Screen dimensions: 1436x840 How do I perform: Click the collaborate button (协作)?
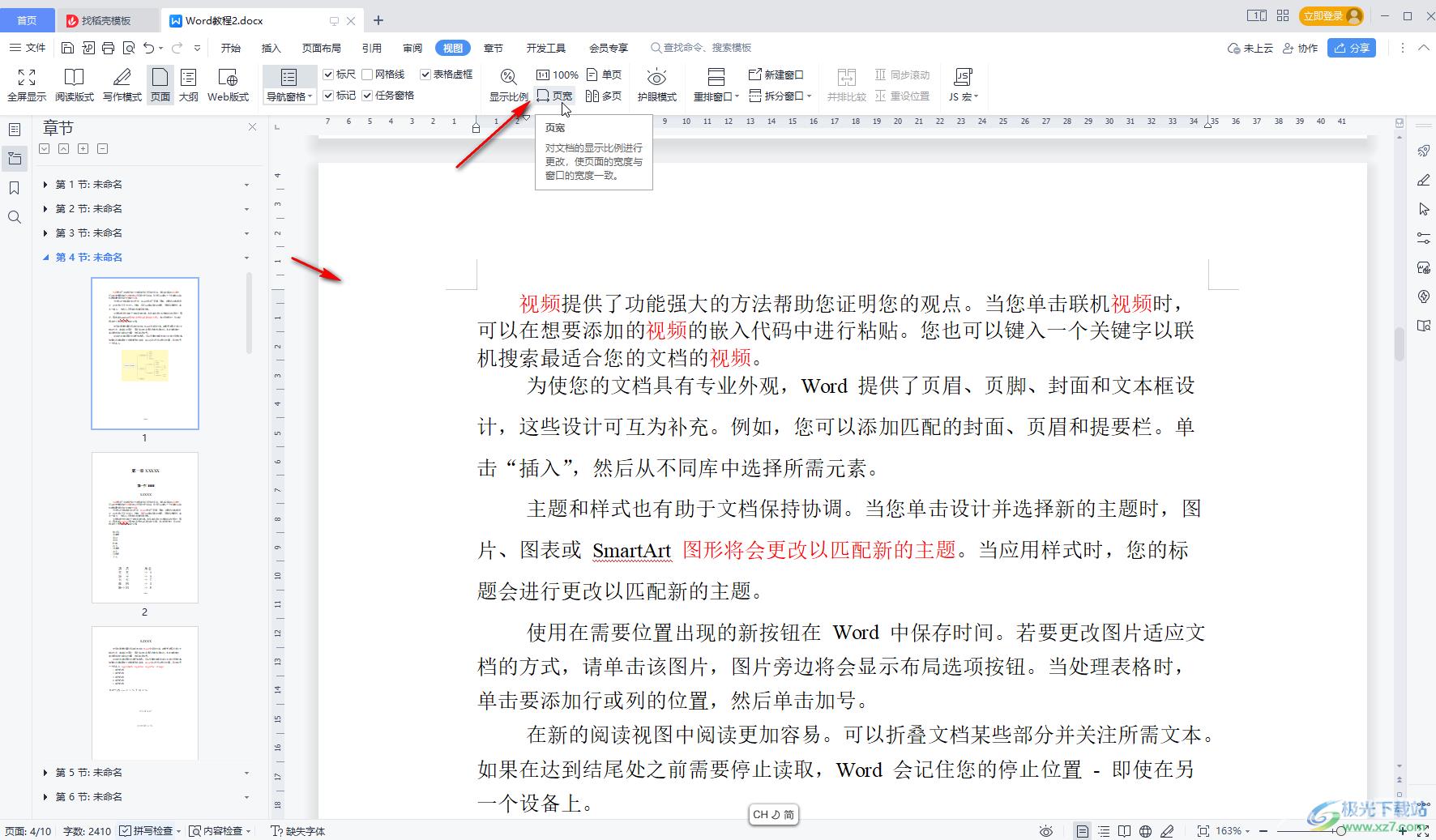tap(1300, 48)
